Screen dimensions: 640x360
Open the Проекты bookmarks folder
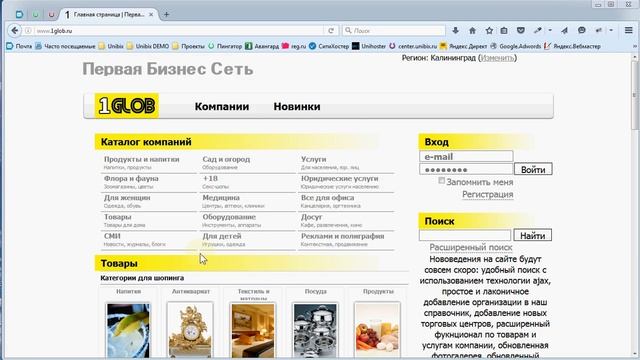pyautogui.click(x=188, y=46)
